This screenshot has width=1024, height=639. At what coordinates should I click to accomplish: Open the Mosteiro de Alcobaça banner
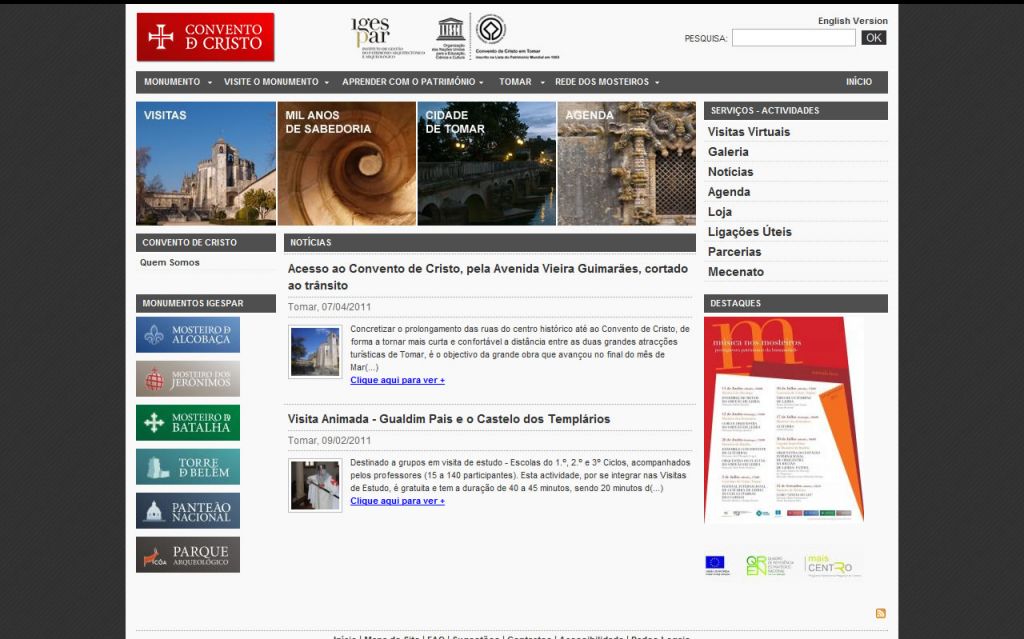point(188,335)
